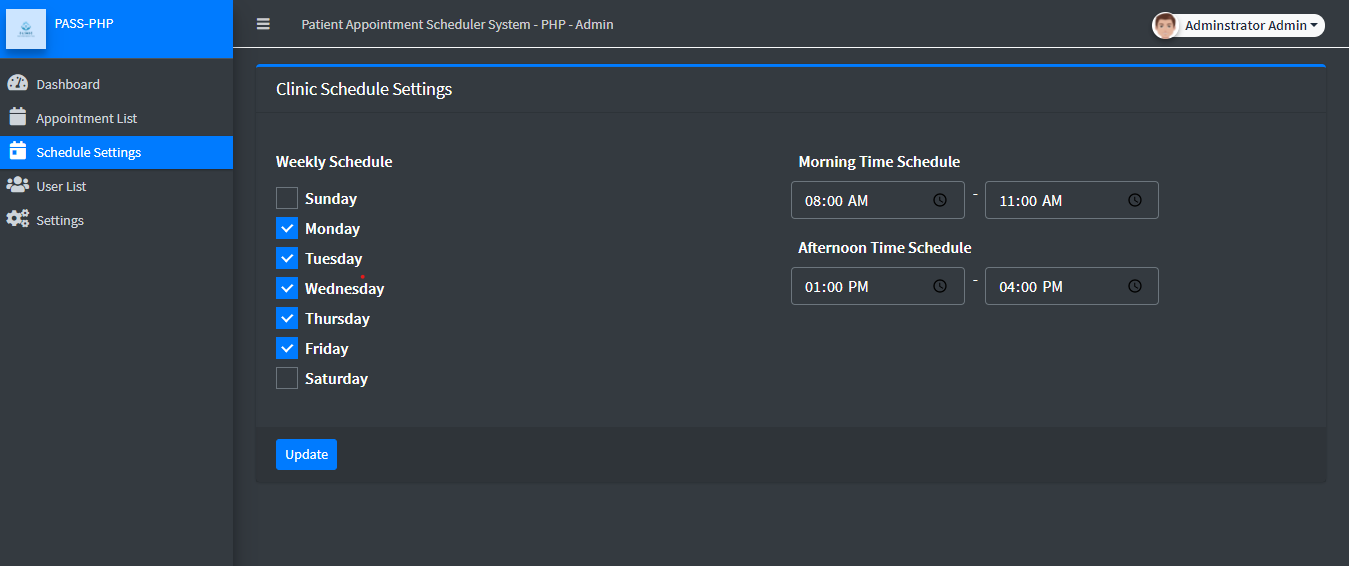The image size is (1349, 566).
Task: Disable the Wednesday schedule checkbox
Action: coord(287,288)
